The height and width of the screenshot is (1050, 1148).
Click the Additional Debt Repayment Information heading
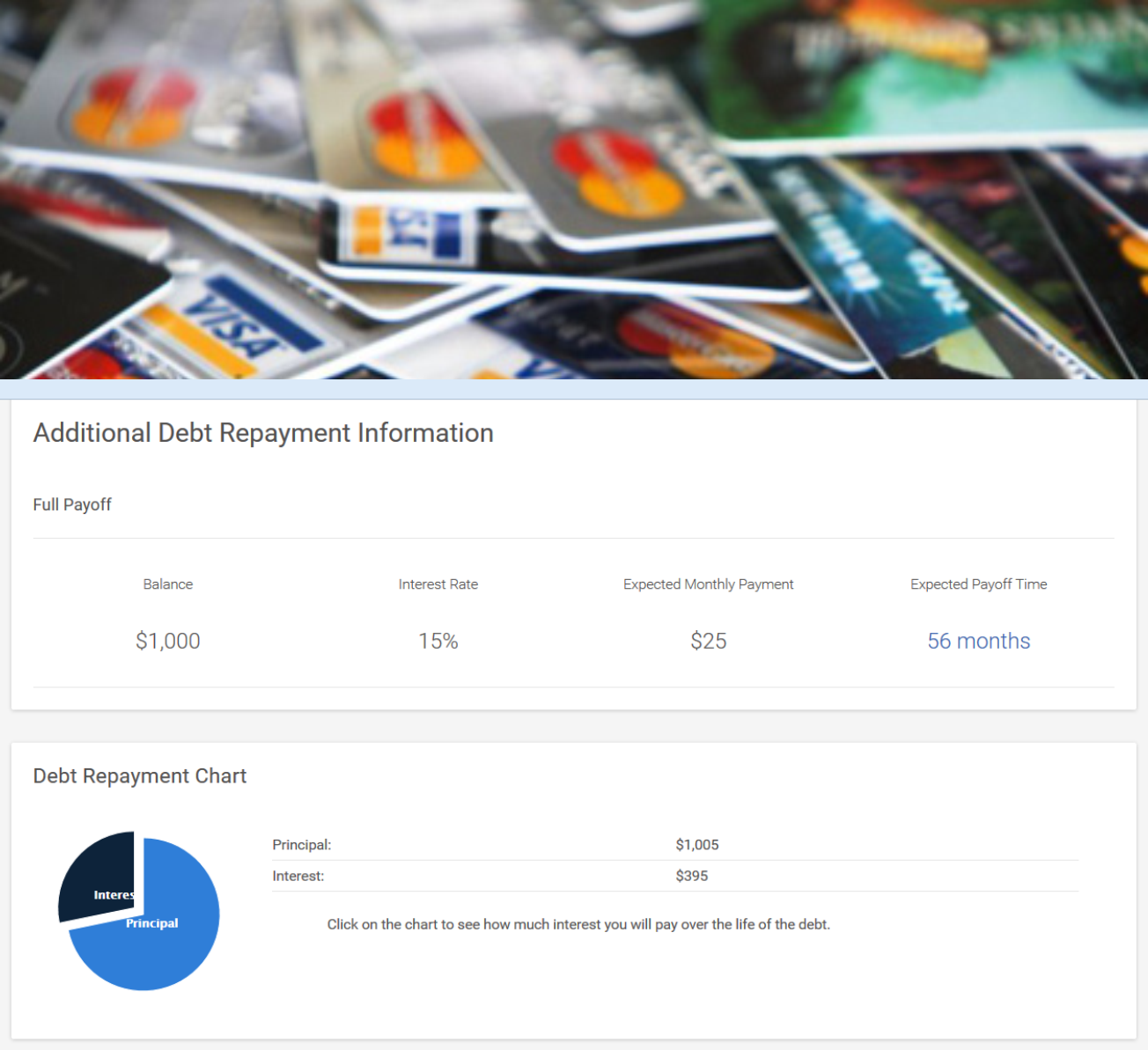(263, 433)
